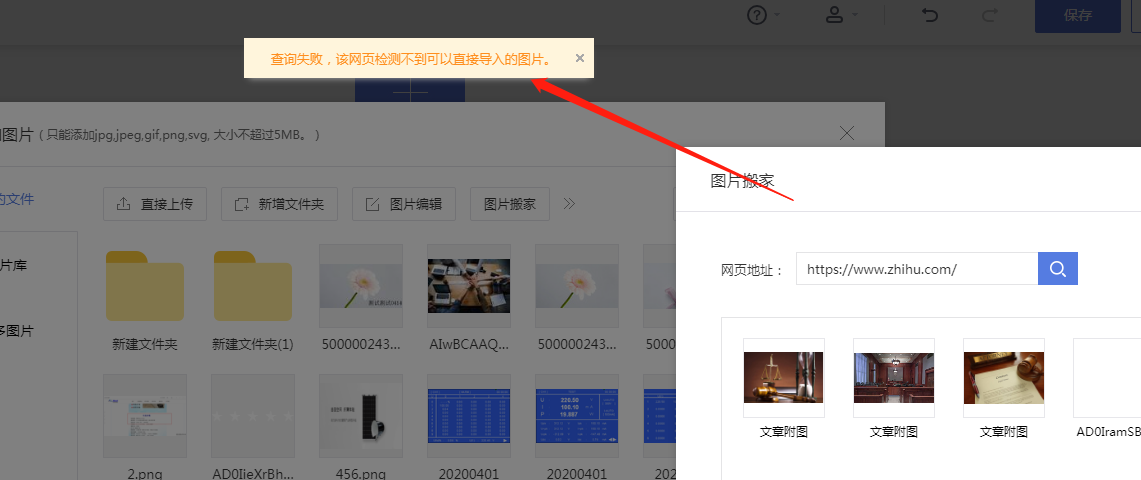The width and height of the screenshot is (1141, 480).
Task: Open the user account menu
Action: [840, 15]
